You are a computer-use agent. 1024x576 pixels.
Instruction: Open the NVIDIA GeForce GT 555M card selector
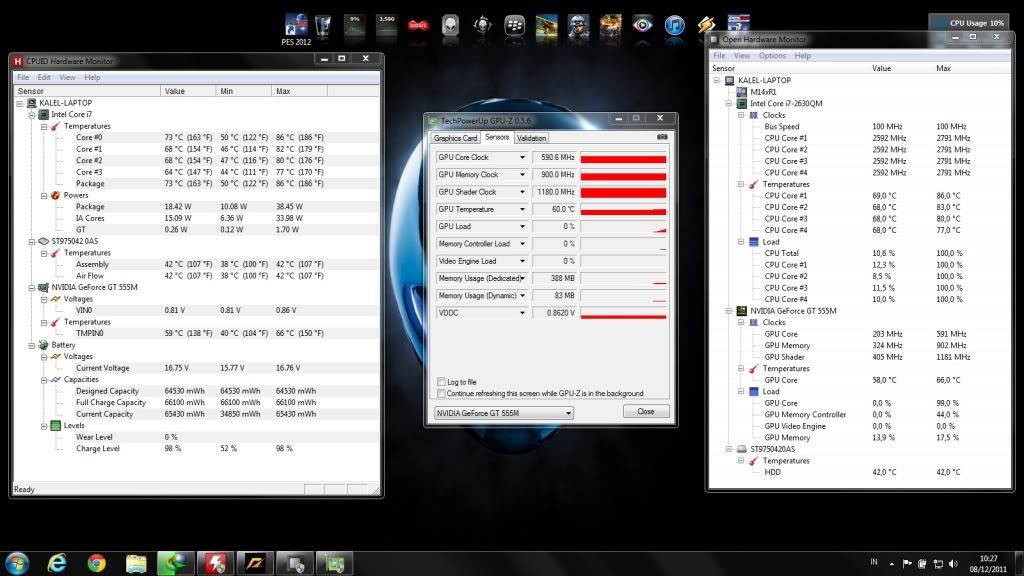click(504, 413)
